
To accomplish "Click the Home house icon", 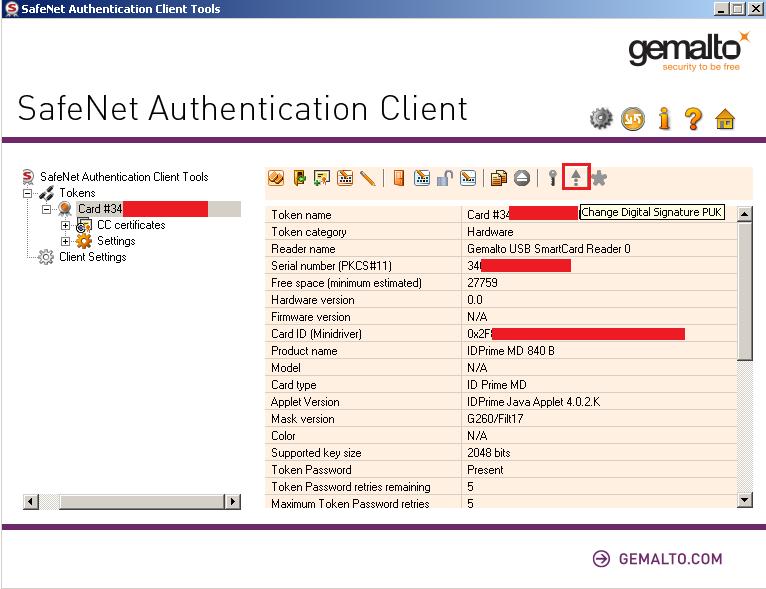I will click(x=725, y=119).
